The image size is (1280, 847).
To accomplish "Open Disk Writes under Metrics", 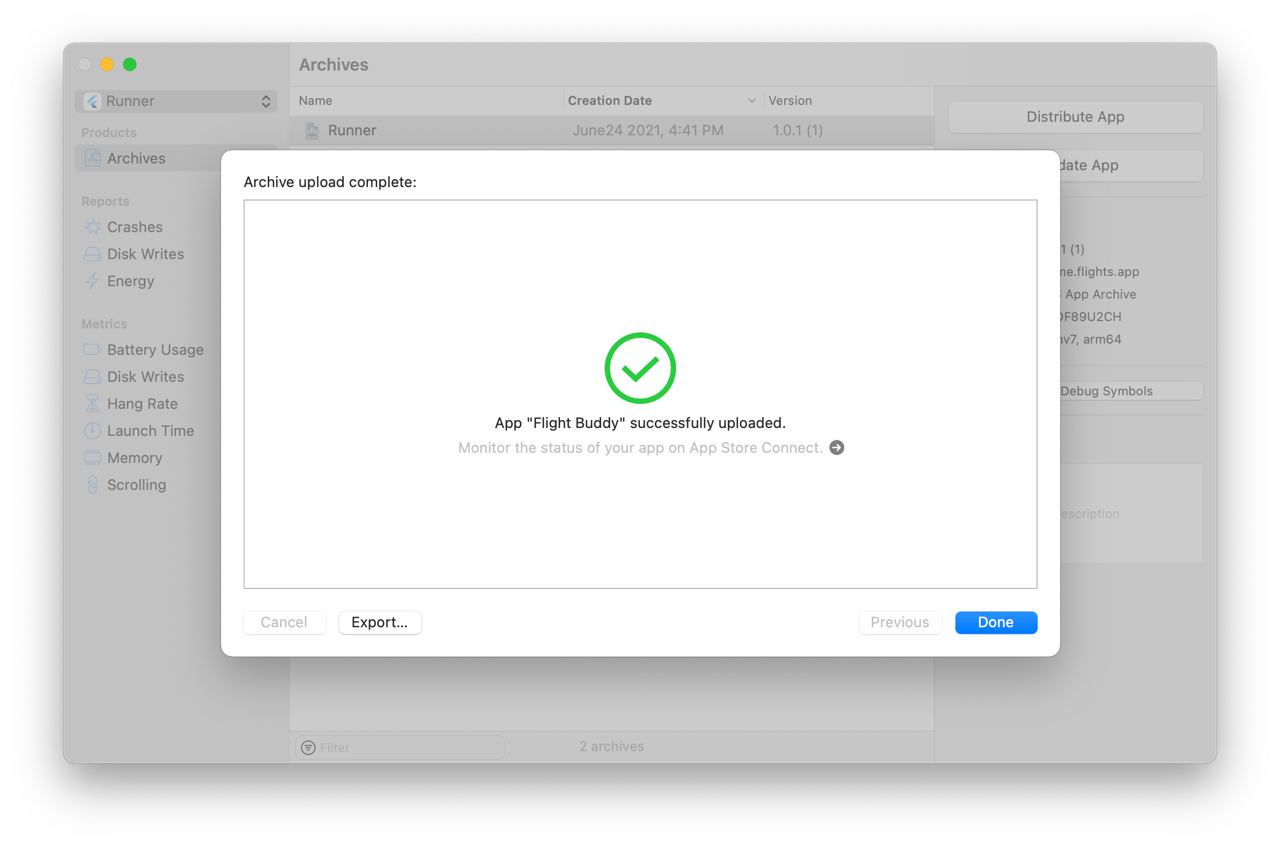I will pyautogui.click(x=146, y=377).
